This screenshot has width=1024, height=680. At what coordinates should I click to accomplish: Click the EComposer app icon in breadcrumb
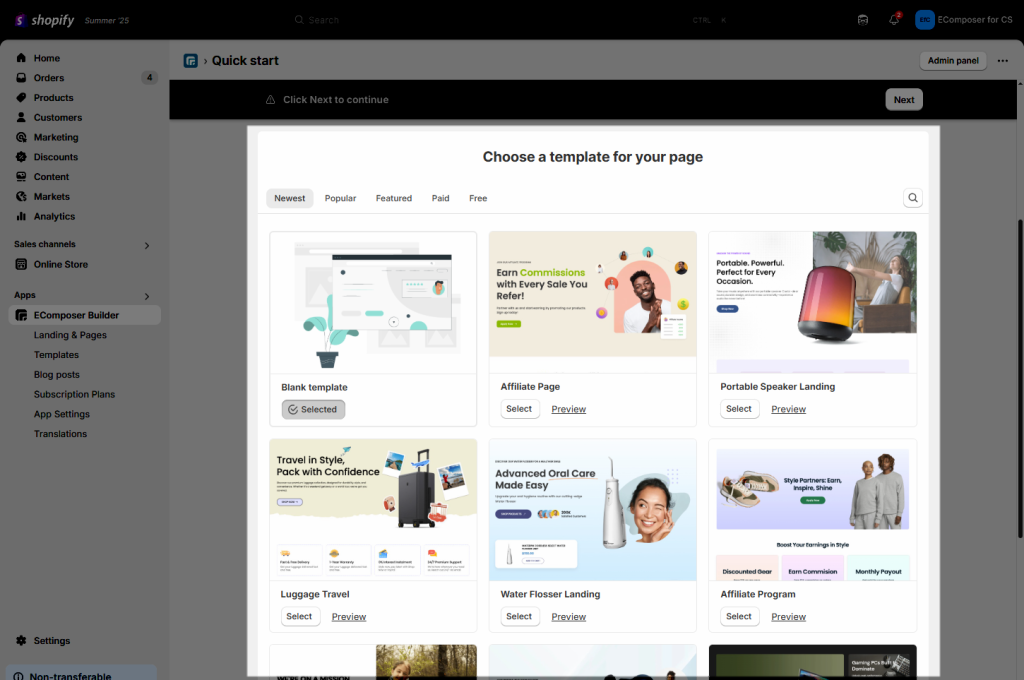point(191,61)
